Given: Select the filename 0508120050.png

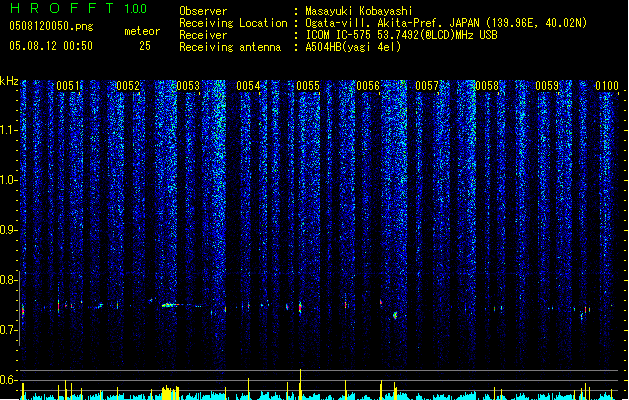Looking at the screenshot, I should [x=51, y=26].
